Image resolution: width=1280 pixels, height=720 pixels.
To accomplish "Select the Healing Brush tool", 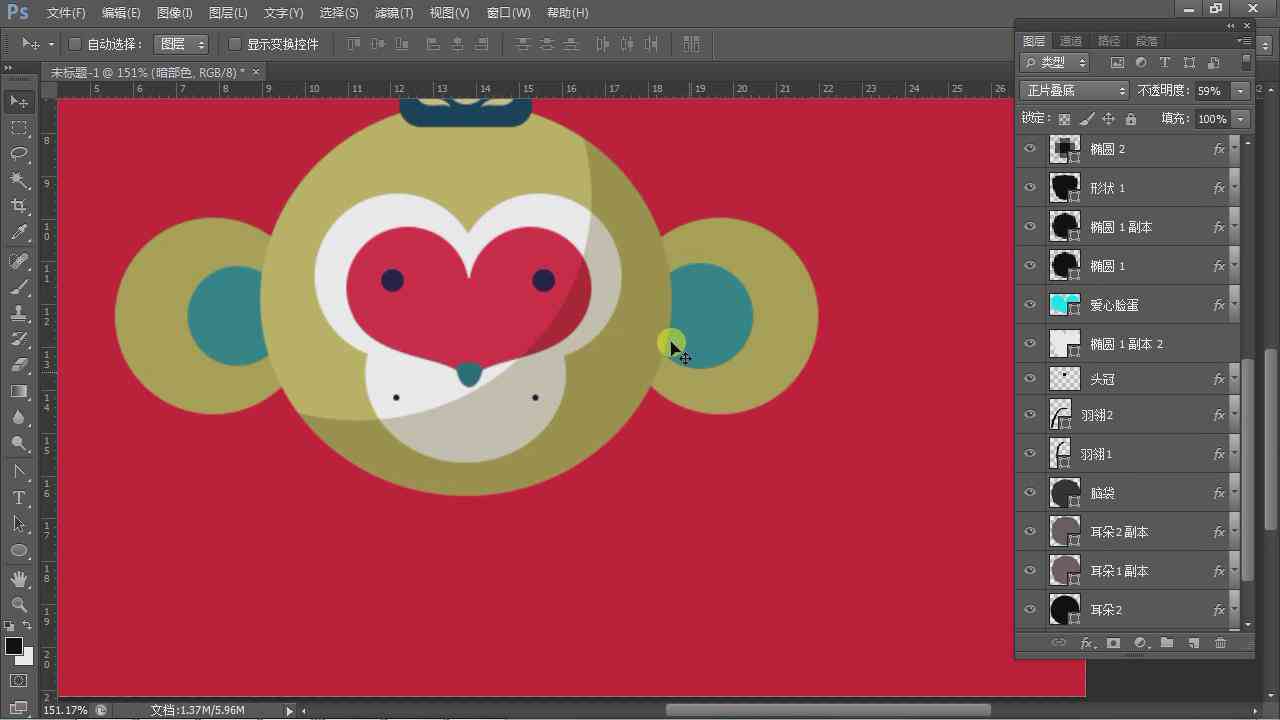I will click(19, 261).
